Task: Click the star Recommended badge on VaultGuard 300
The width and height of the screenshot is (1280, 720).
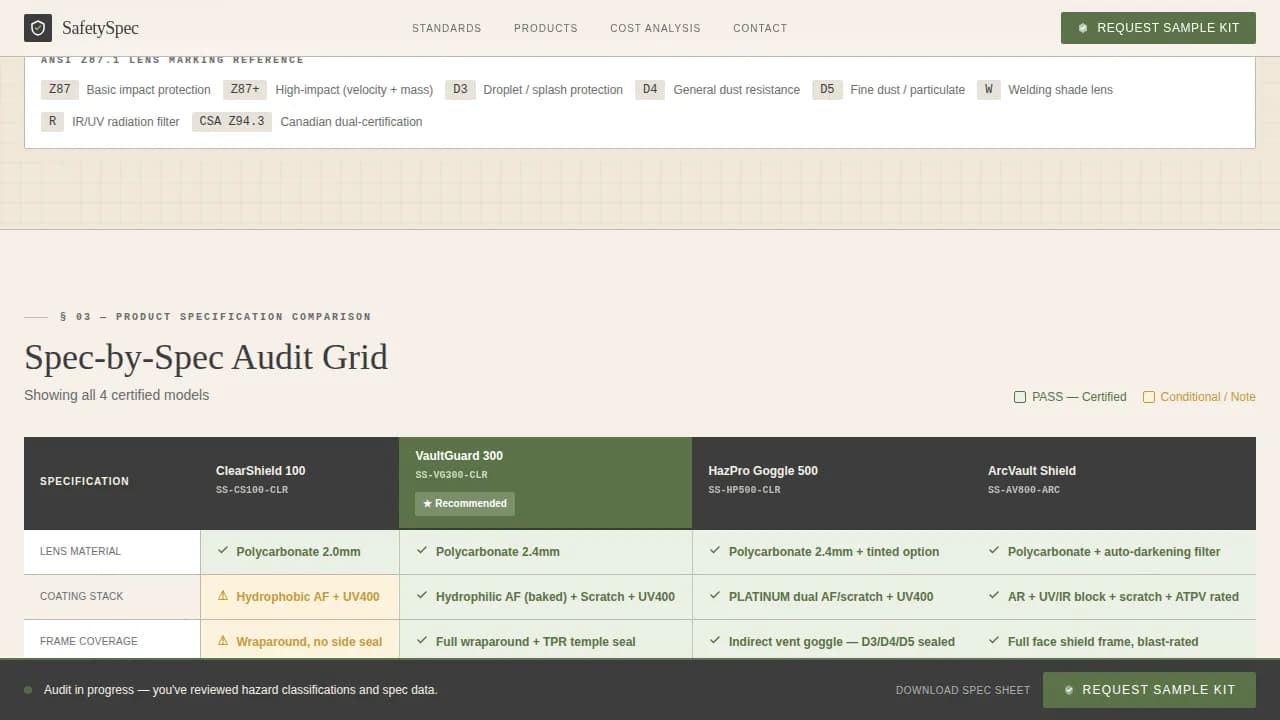Action: [465, 503]
